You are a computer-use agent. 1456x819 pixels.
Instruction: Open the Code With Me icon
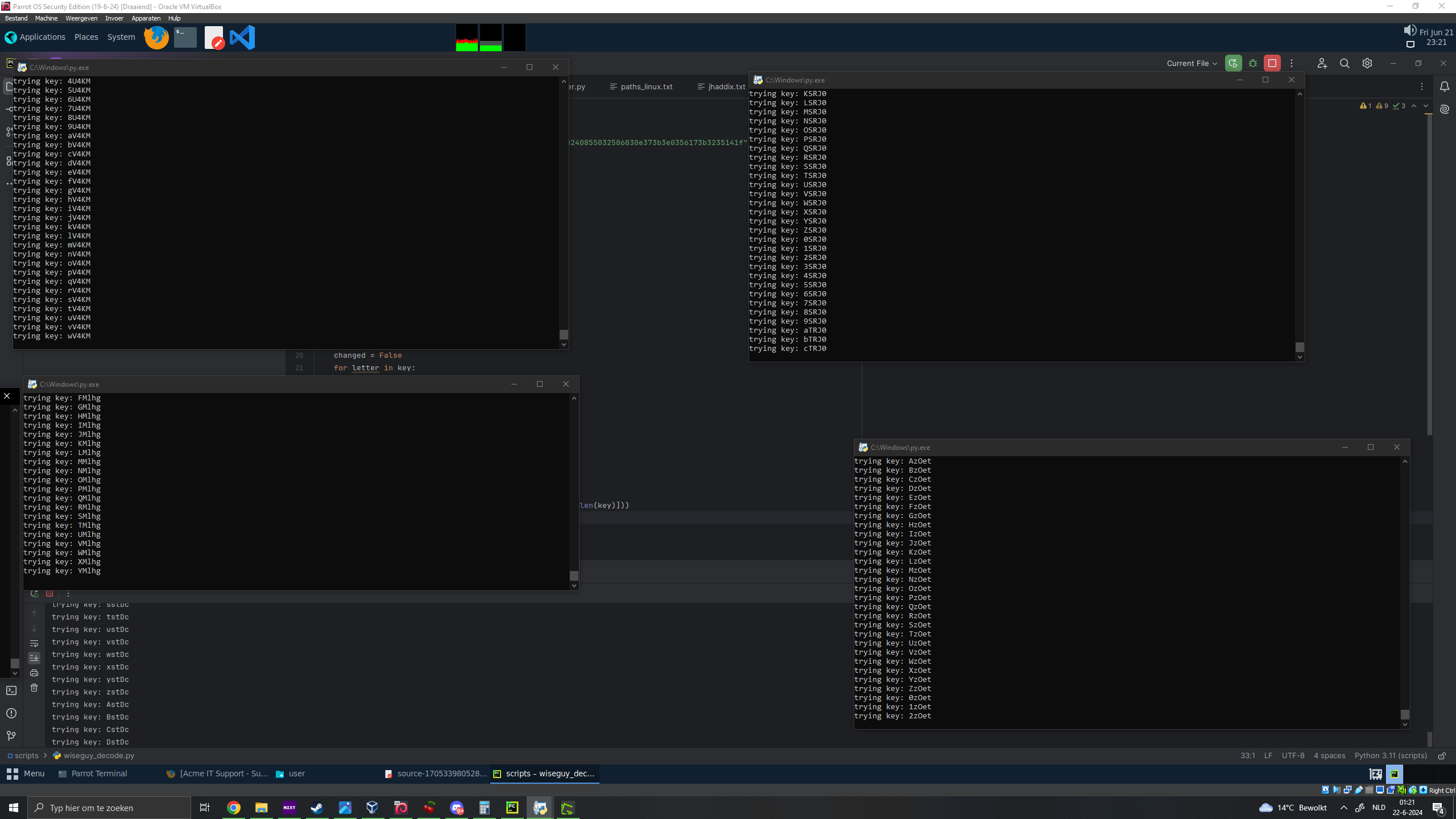coord(1322,63)
